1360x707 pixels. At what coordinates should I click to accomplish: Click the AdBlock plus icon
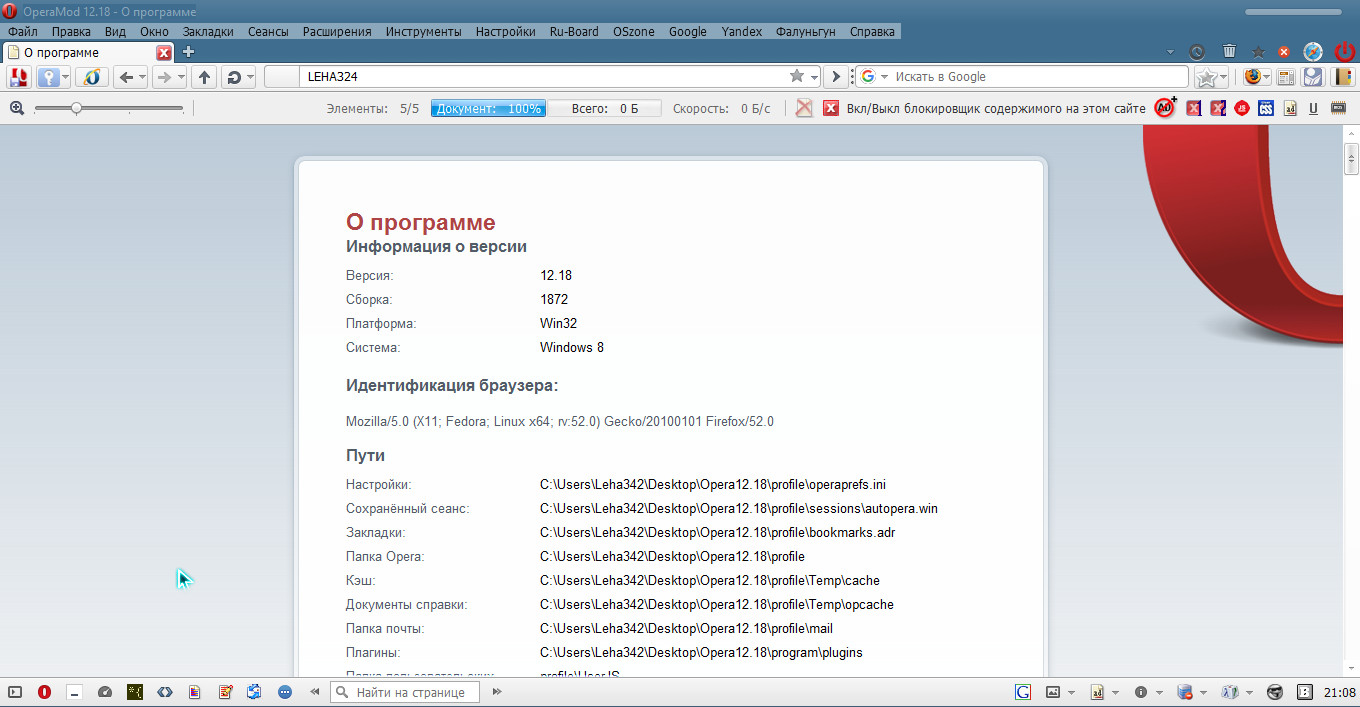pos(1165,108)
